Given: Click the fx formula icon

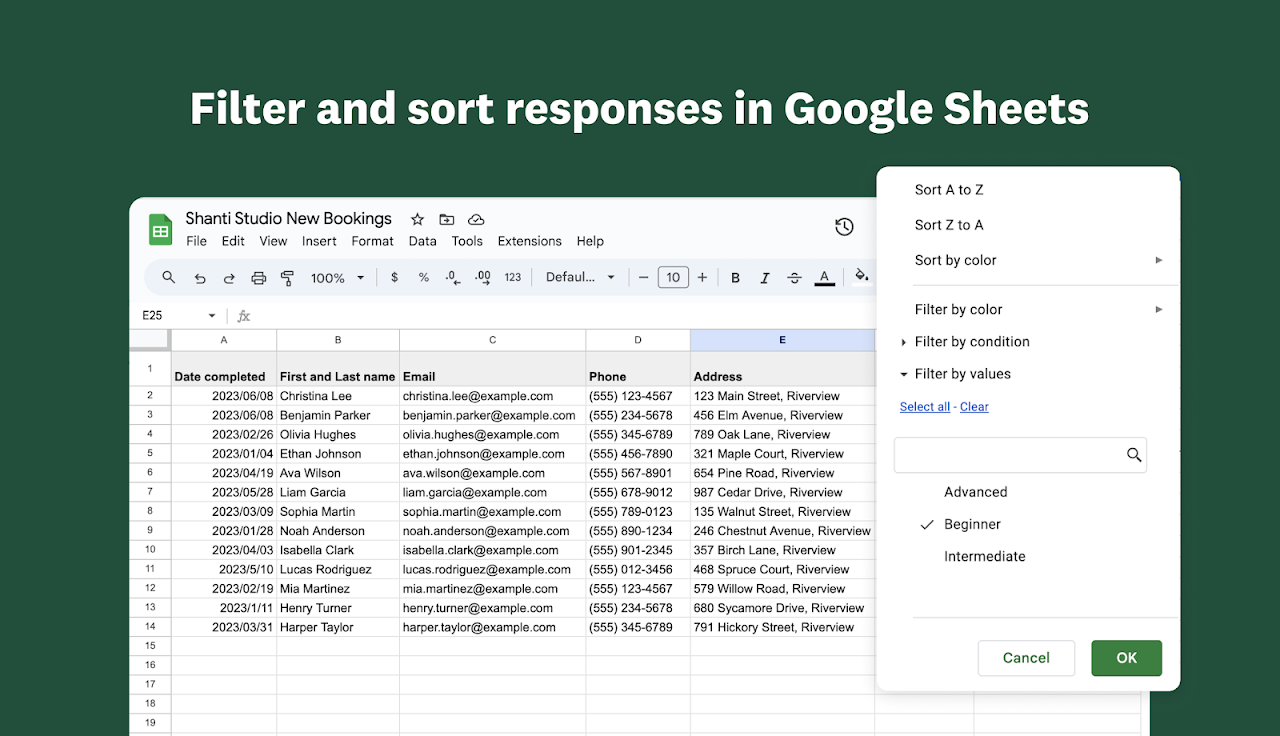Looking at the screenshot, I should [x=243, y=316].
